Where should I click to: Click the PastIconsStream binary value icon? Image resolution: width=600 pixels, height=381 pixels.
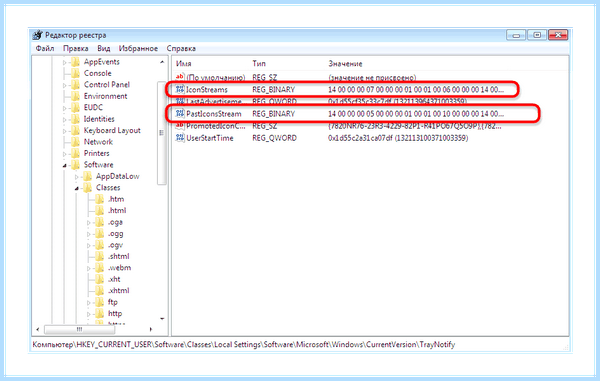tap(180, 114)
